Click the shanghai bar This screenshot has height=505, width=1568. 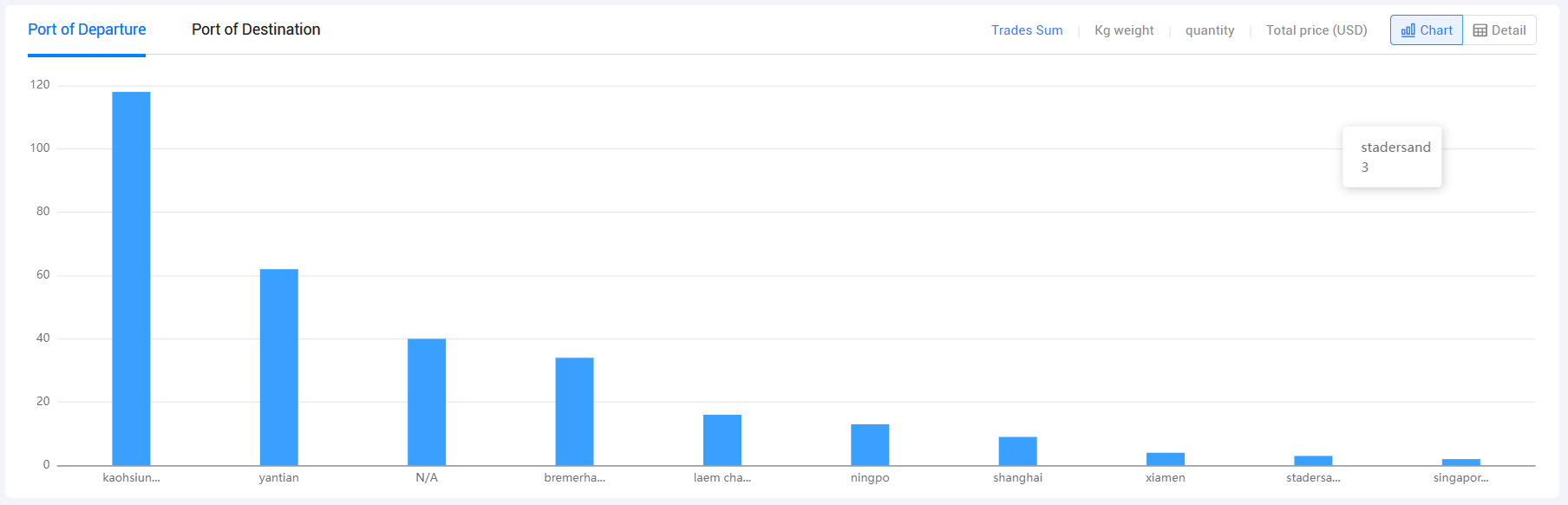(1018, 451)
